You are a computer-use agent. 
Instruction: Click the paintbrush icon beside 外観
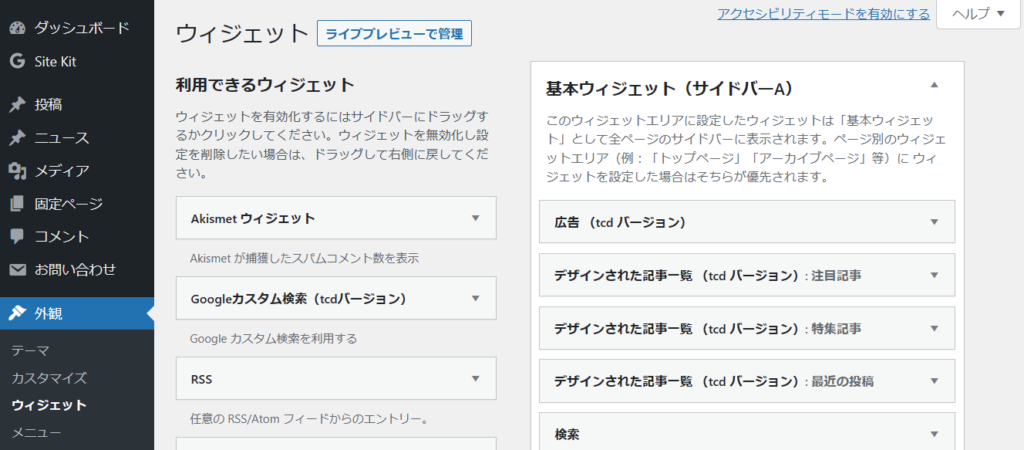(x=17, y=313)
